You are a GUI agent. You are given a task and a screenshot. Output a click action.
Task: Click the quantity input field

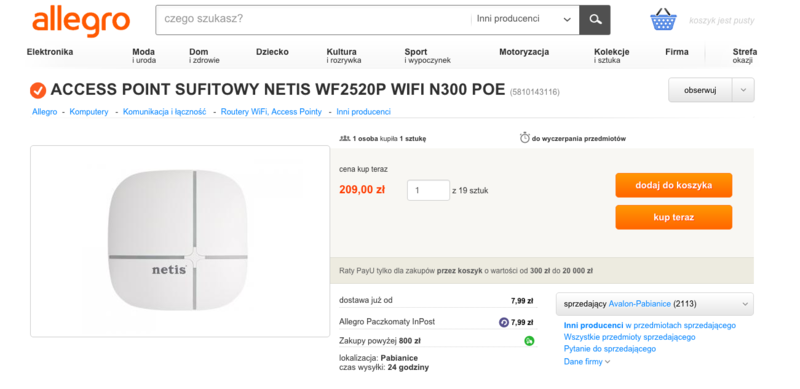tap(428, 190)
